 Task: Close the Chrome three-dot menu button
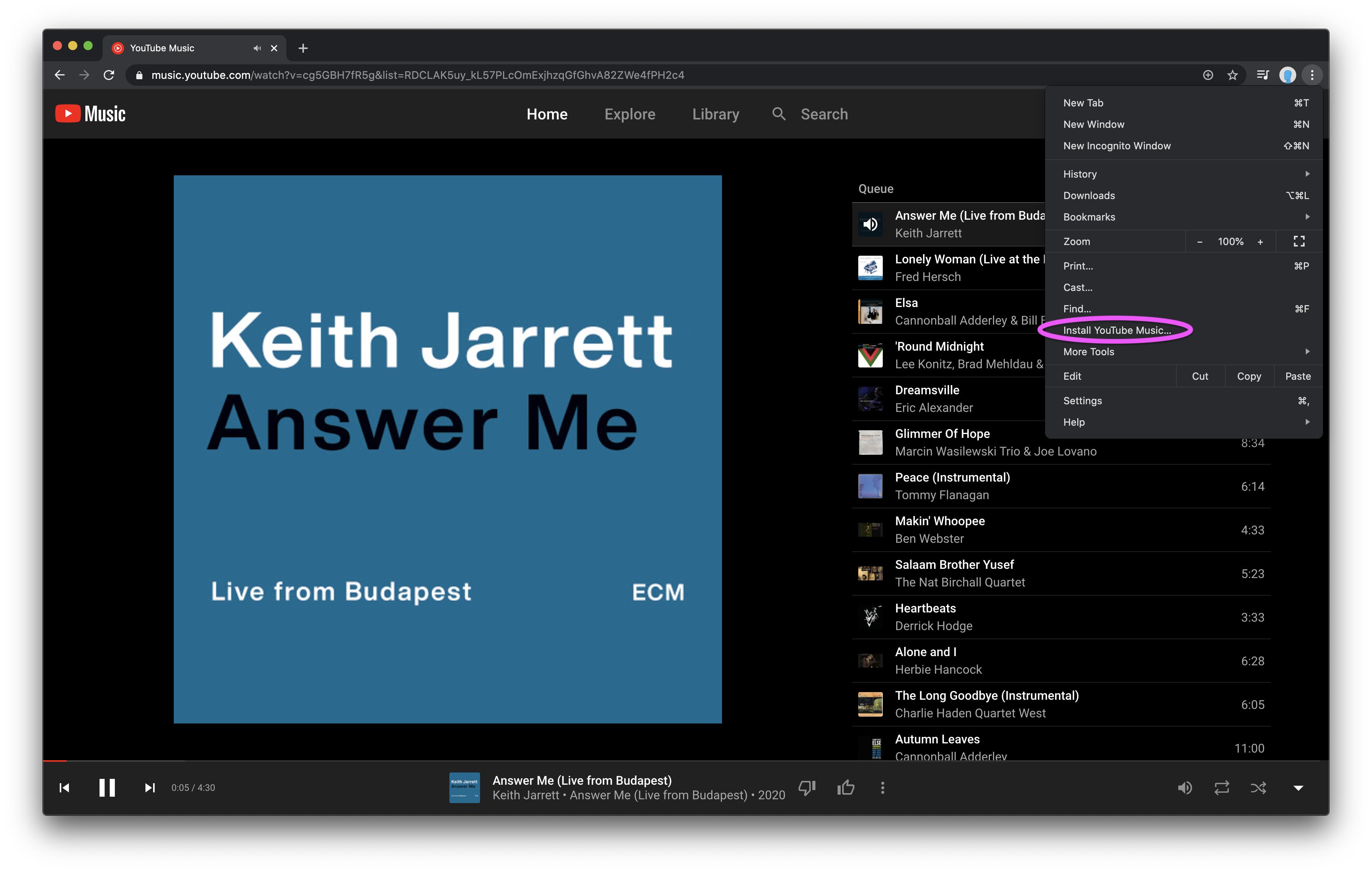pos(1312,75)
